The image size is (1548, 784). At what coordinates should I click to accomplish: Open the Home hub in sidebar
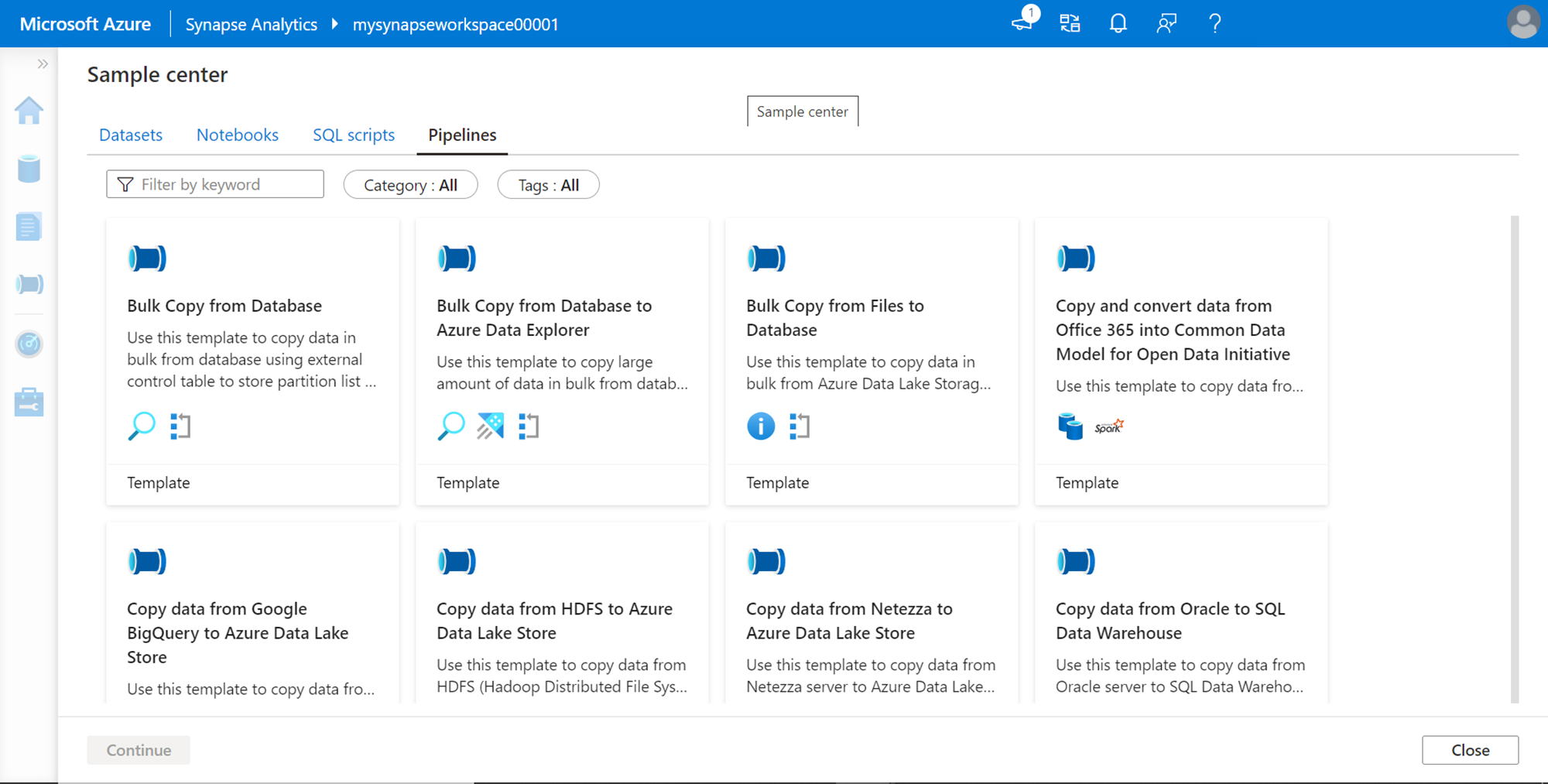pos(29,111)
